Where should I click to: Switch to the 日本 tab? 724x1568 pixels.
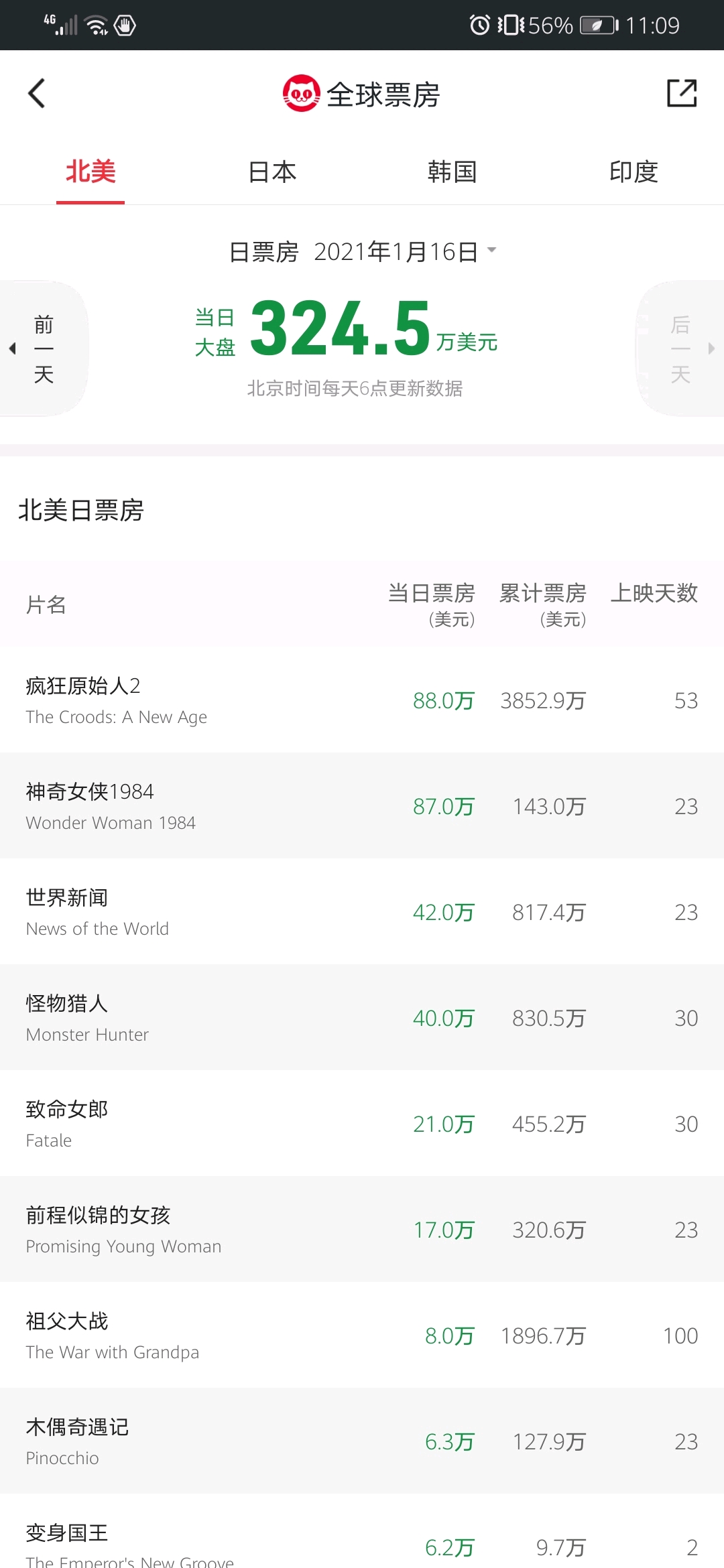coord(271,172)
